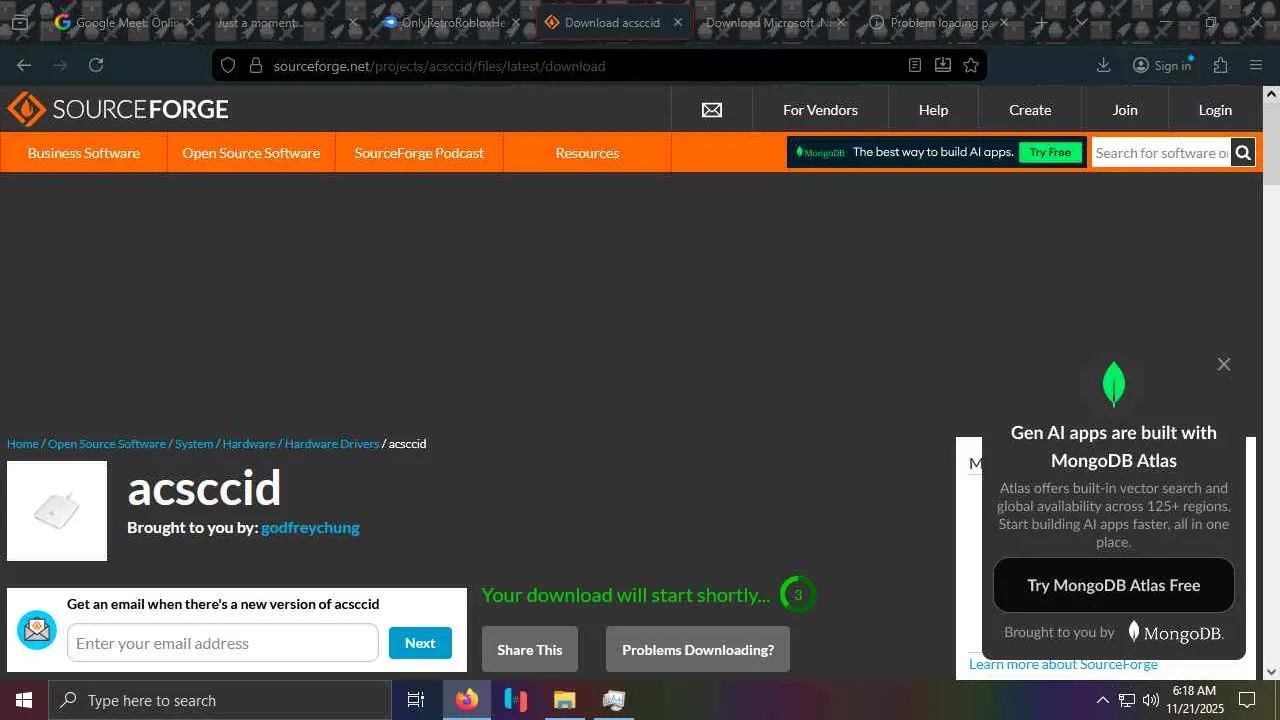Open Task View on the taskbar
This screenshot has width=1280, height=720.
pos(416,700)
